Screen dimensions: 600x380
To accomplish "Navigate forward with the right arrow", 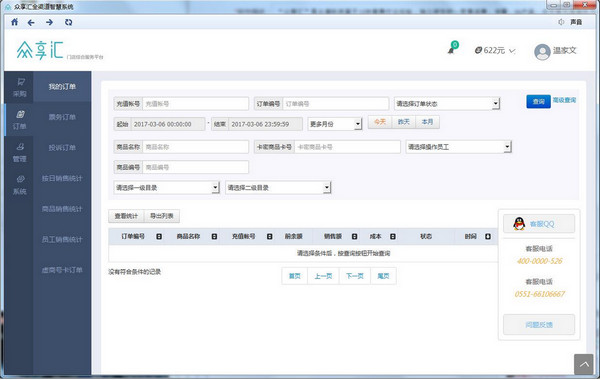I will pyautogui.click(x=49, y=23).
